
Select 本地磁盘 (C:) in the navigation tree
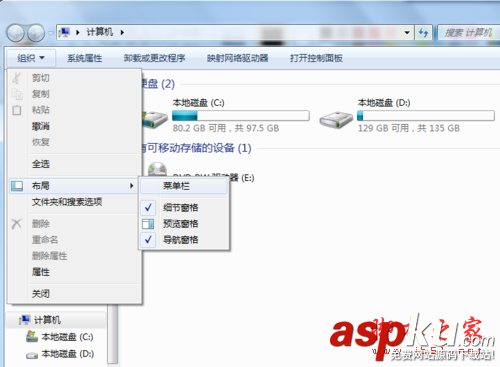pos(67,337)
